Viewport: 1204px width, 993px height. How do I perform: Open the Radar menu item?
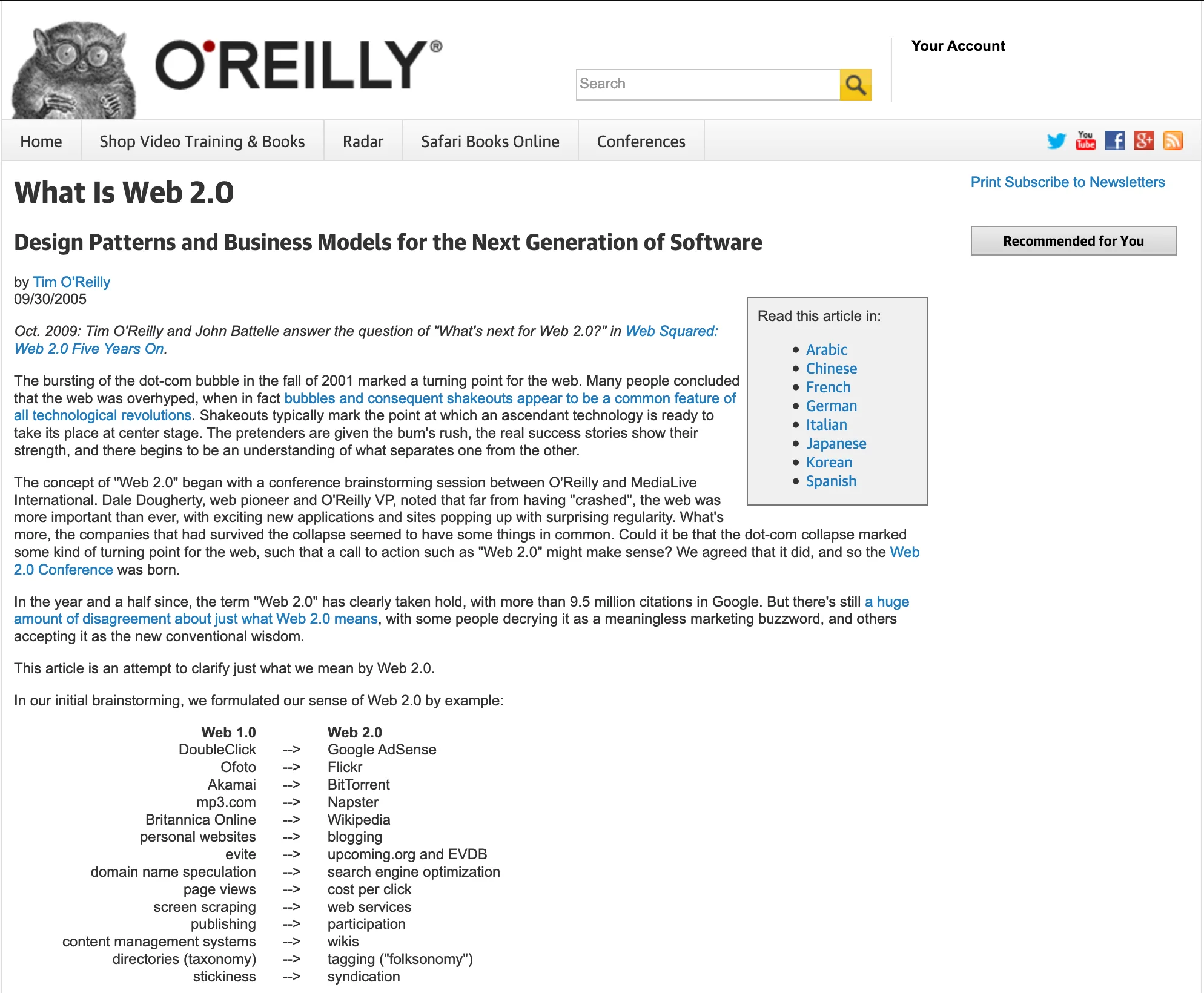click(x=363, y=141)
